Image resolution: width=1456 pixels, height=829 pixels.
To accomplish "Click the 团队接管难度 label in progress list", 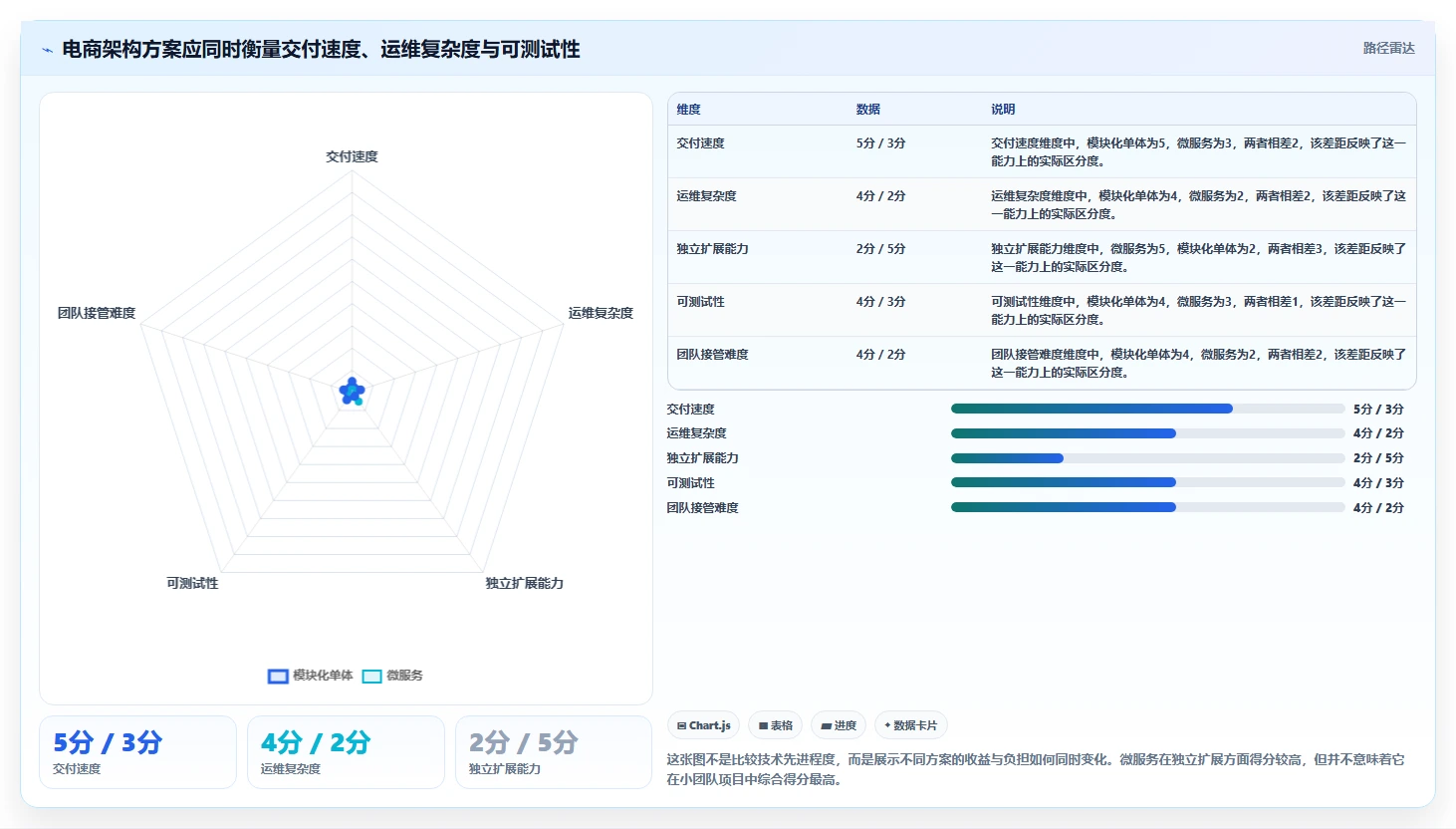I will tap(703, 508).
